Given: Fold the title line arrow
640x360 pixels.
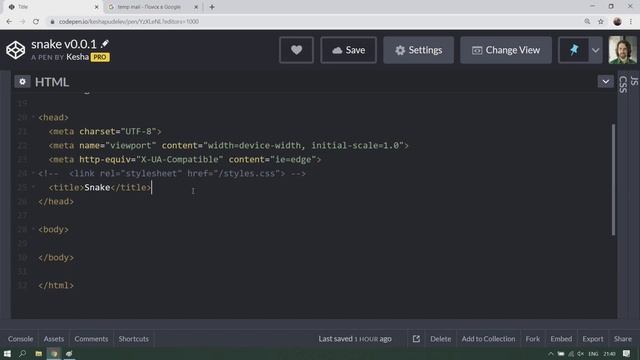Looking at the screenshot, I should (33, 187).
